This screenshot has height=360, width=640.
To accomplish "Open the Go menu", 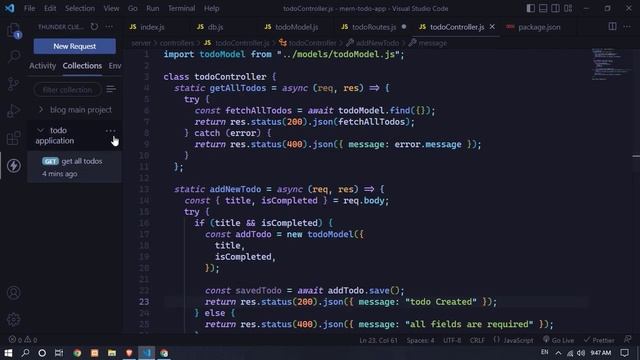I will (x=132, y=8).
